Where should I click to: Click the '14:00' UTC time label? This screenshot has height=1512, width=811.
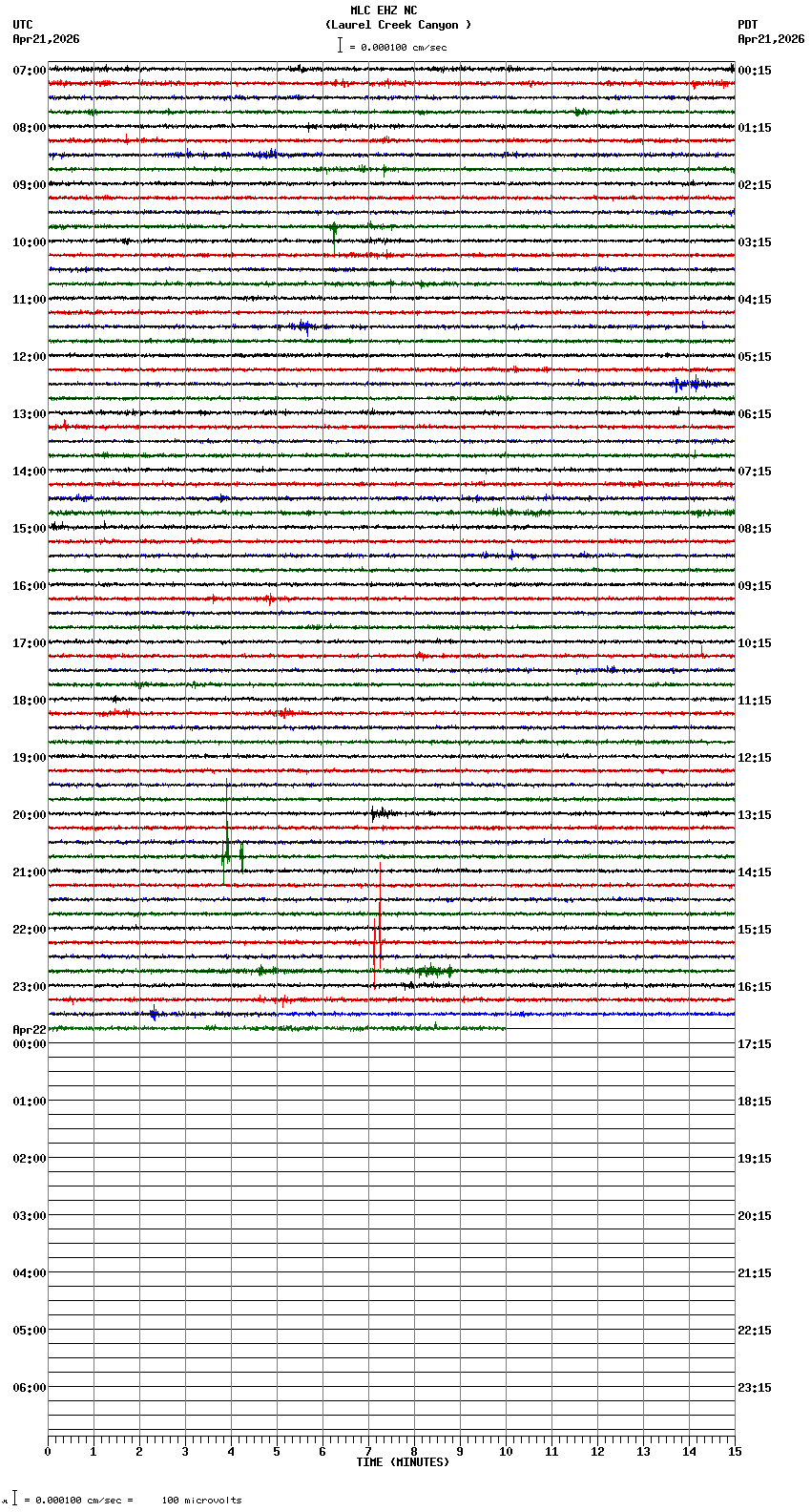29,472
